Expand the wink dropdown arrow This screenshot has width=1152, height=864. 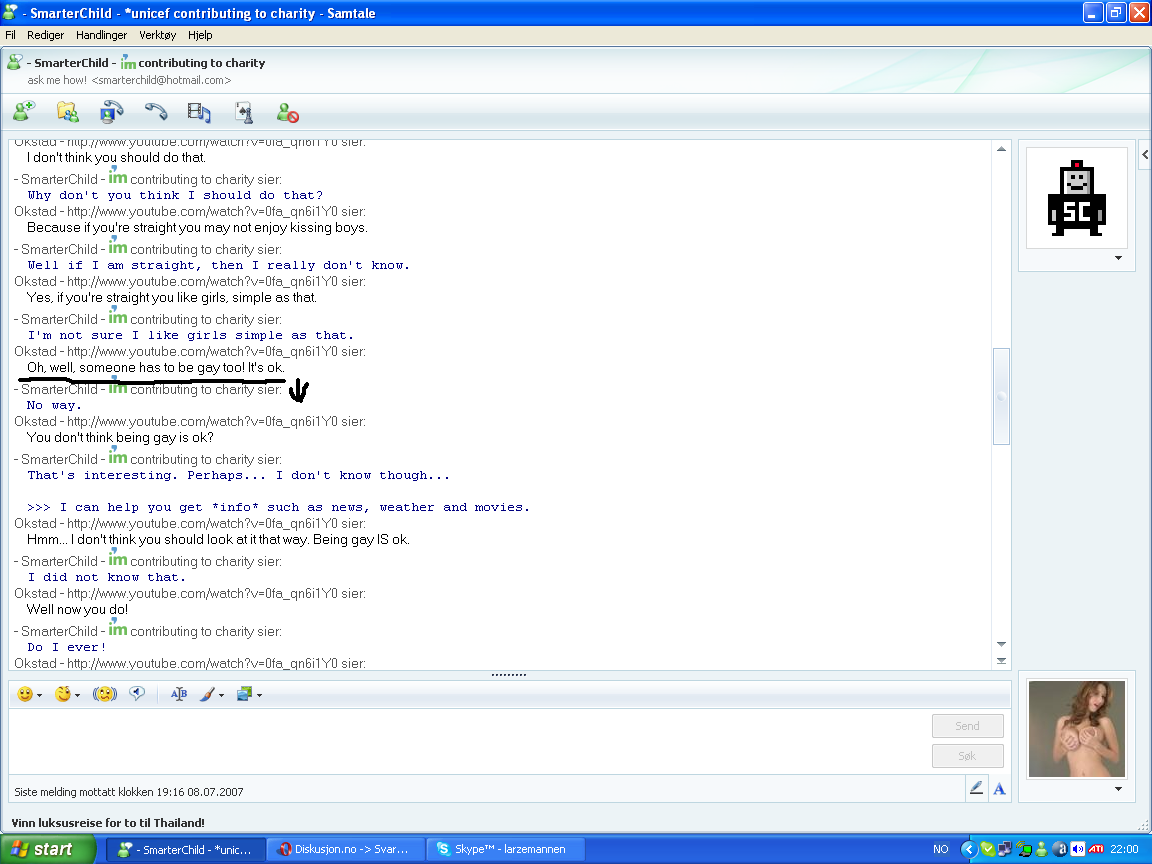tap(77, 695)
